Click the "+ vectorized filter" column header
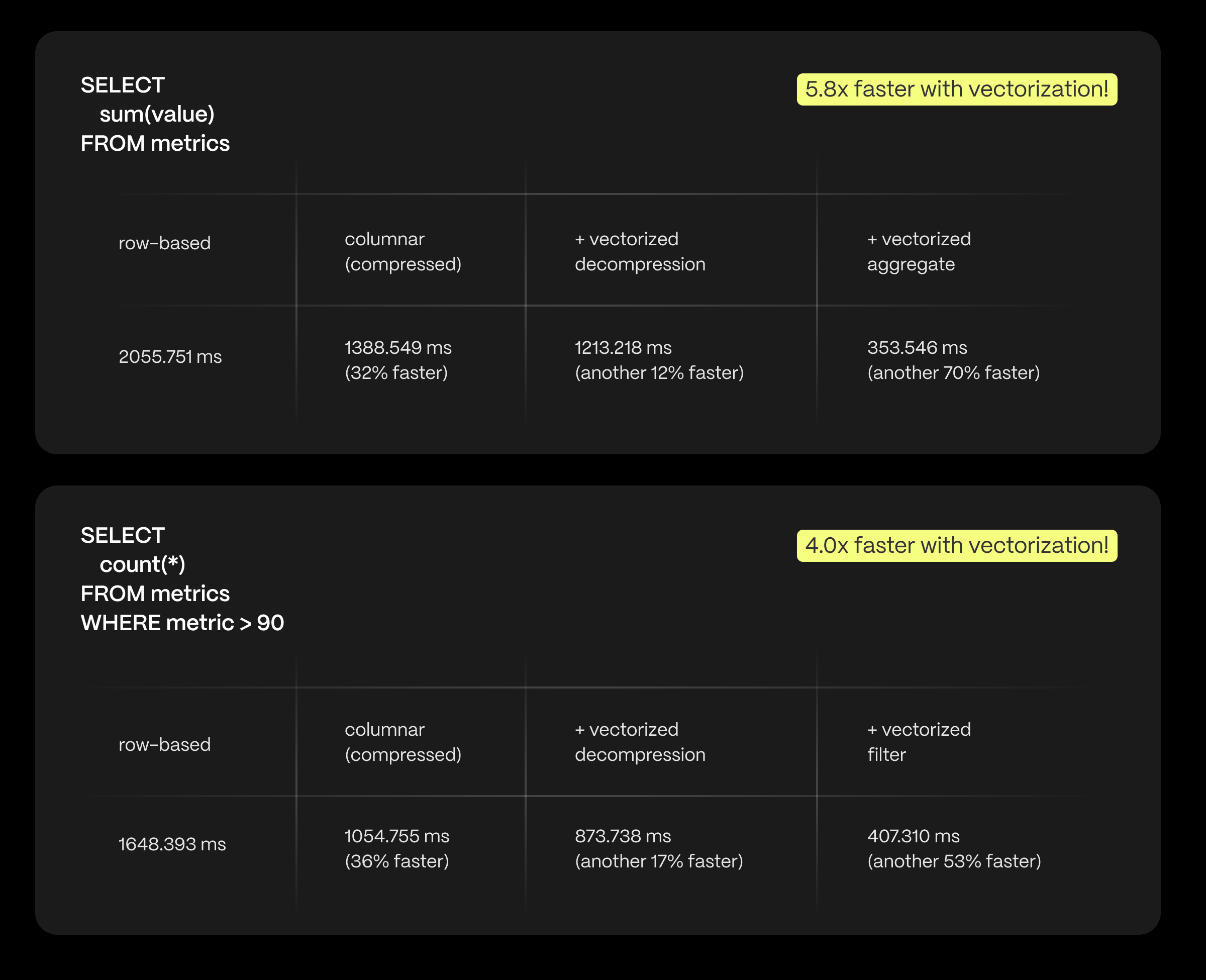This screenshot has width=1206, height=980. (919, 742)
